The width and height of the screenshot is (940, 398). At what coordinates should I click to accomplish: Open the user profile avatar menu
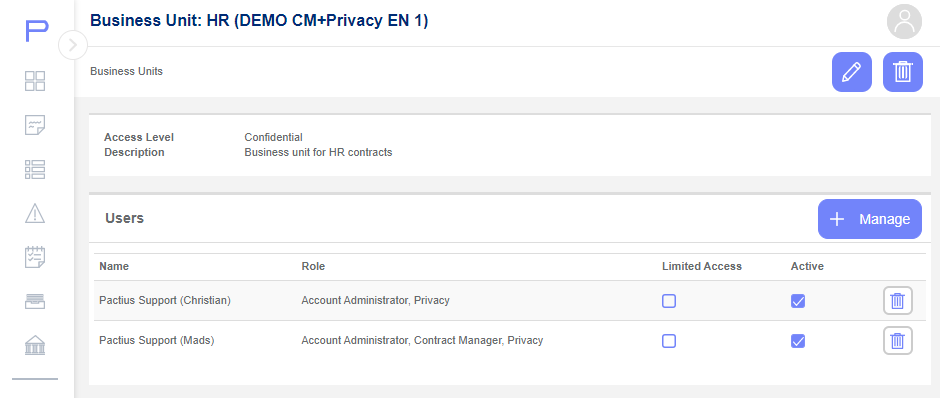click(x=904, y=22)
